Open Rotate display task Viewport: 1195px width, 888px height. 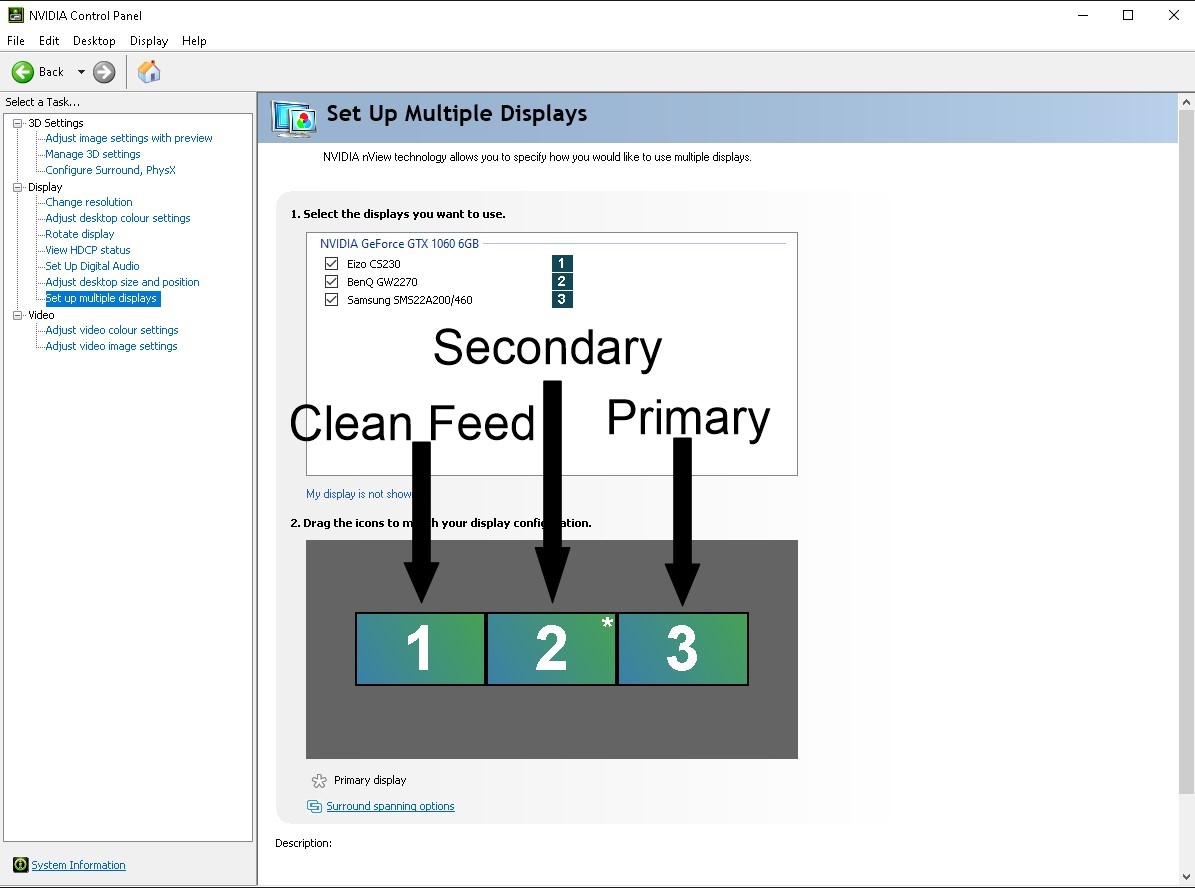tap(80, 234)
